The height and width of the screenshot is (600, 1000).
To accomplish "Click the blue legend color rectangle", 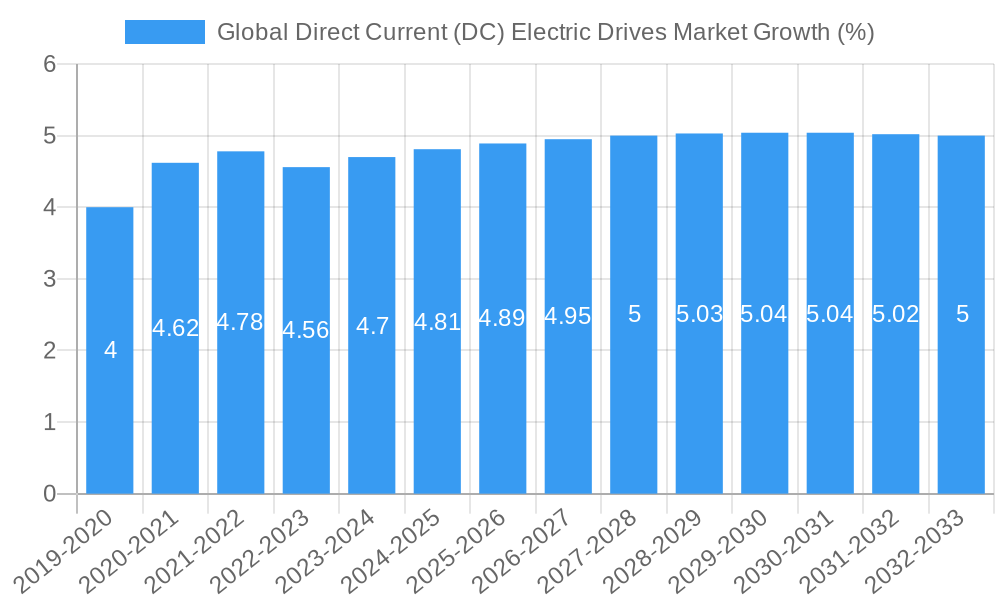I will [x=166, y=31].
